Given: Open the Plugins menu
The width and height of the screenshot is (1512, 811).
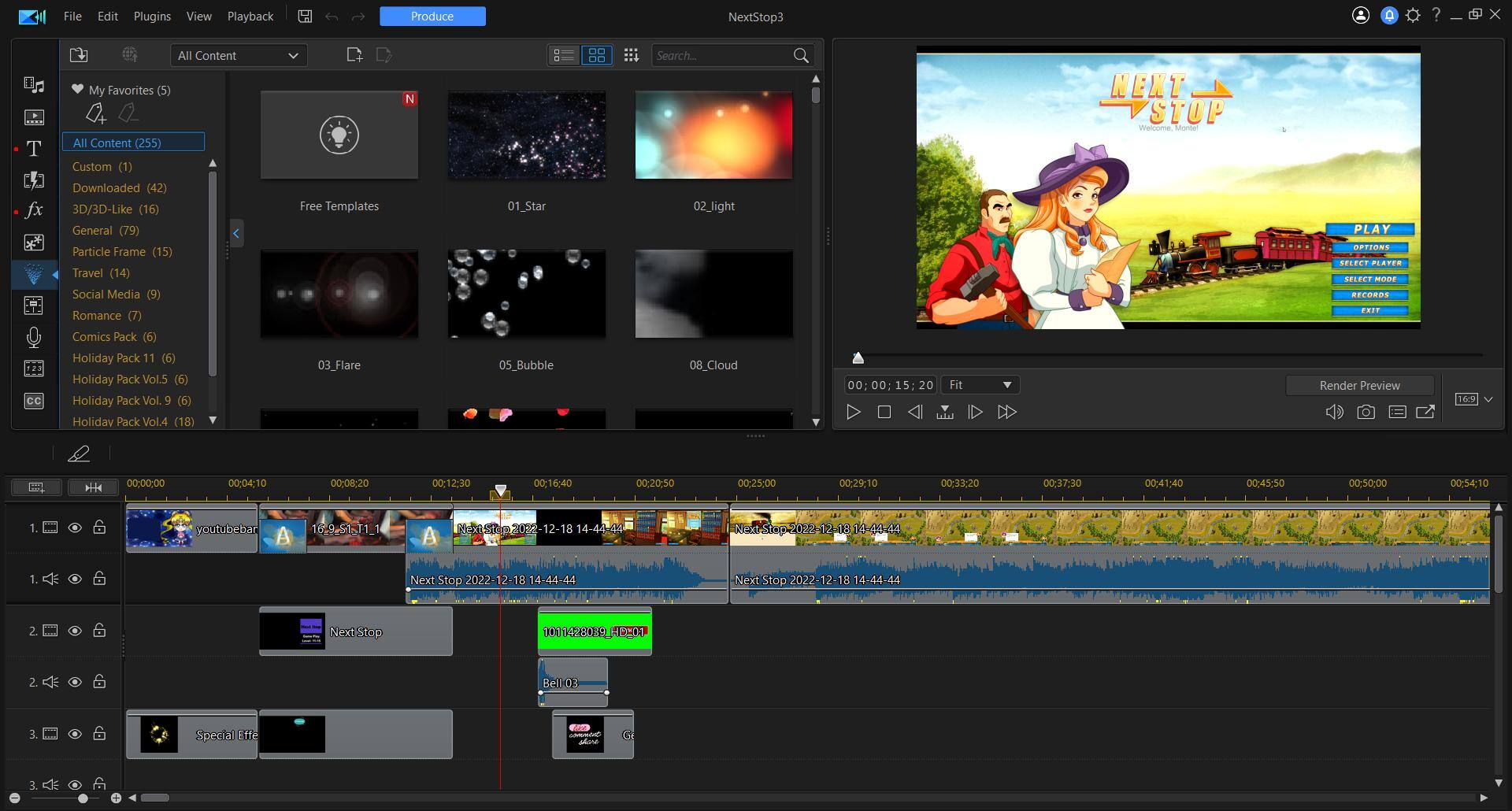Looking at the screenshot, I should pyautogui.click(x=152, y=16).
